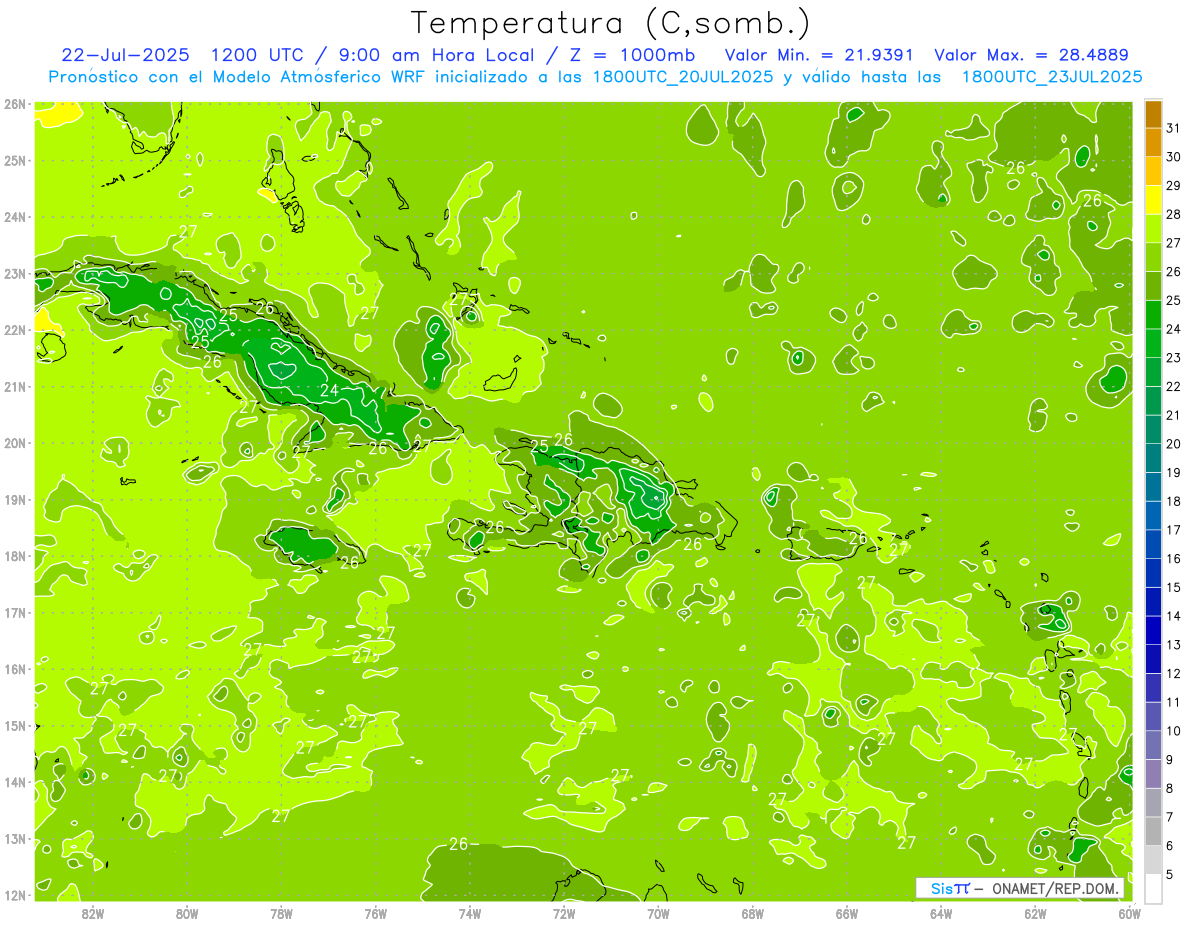Click the '18N' latitude label
Viewport: 1200px width, 927px height.
(14, 556)
